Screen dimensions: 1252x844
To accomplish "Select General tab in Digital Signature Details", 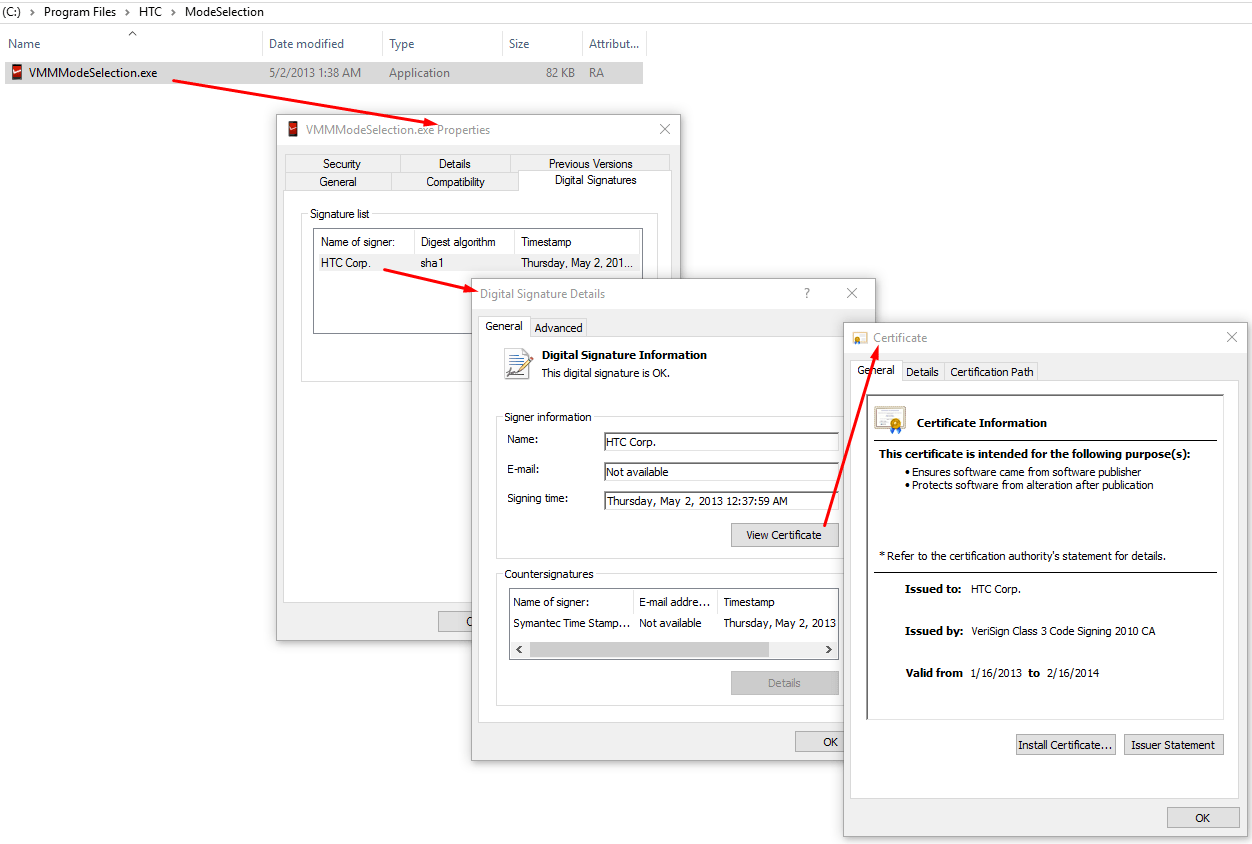I will click(504, 326).
